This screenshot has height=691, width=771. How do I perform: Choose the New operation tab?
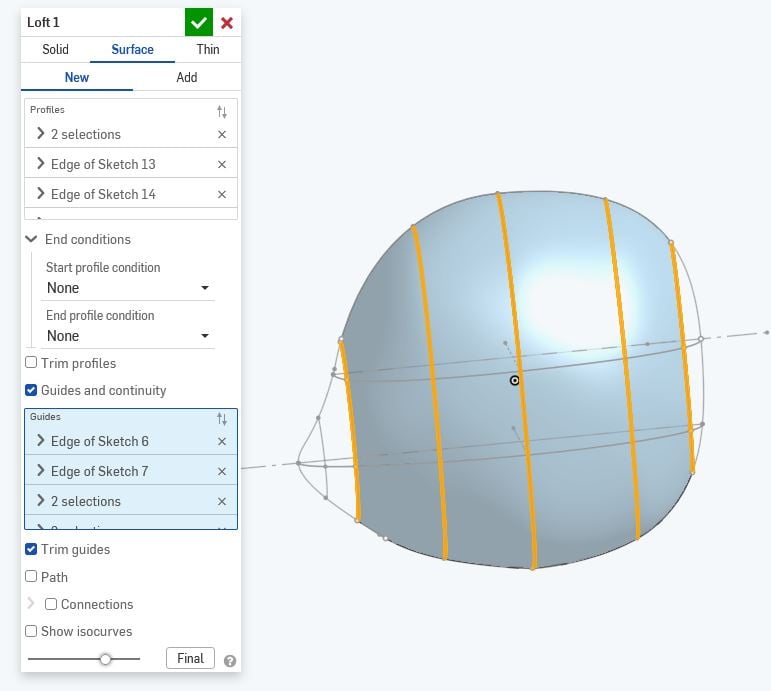click(x=77, y=77)
